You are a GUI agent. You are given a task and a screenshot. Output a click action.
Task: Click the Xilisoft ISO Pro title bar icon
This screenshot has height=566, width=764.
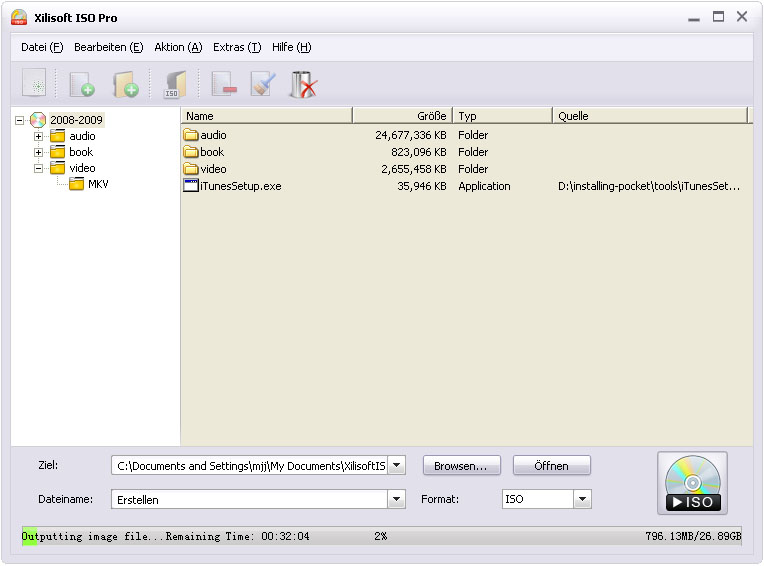19,18
